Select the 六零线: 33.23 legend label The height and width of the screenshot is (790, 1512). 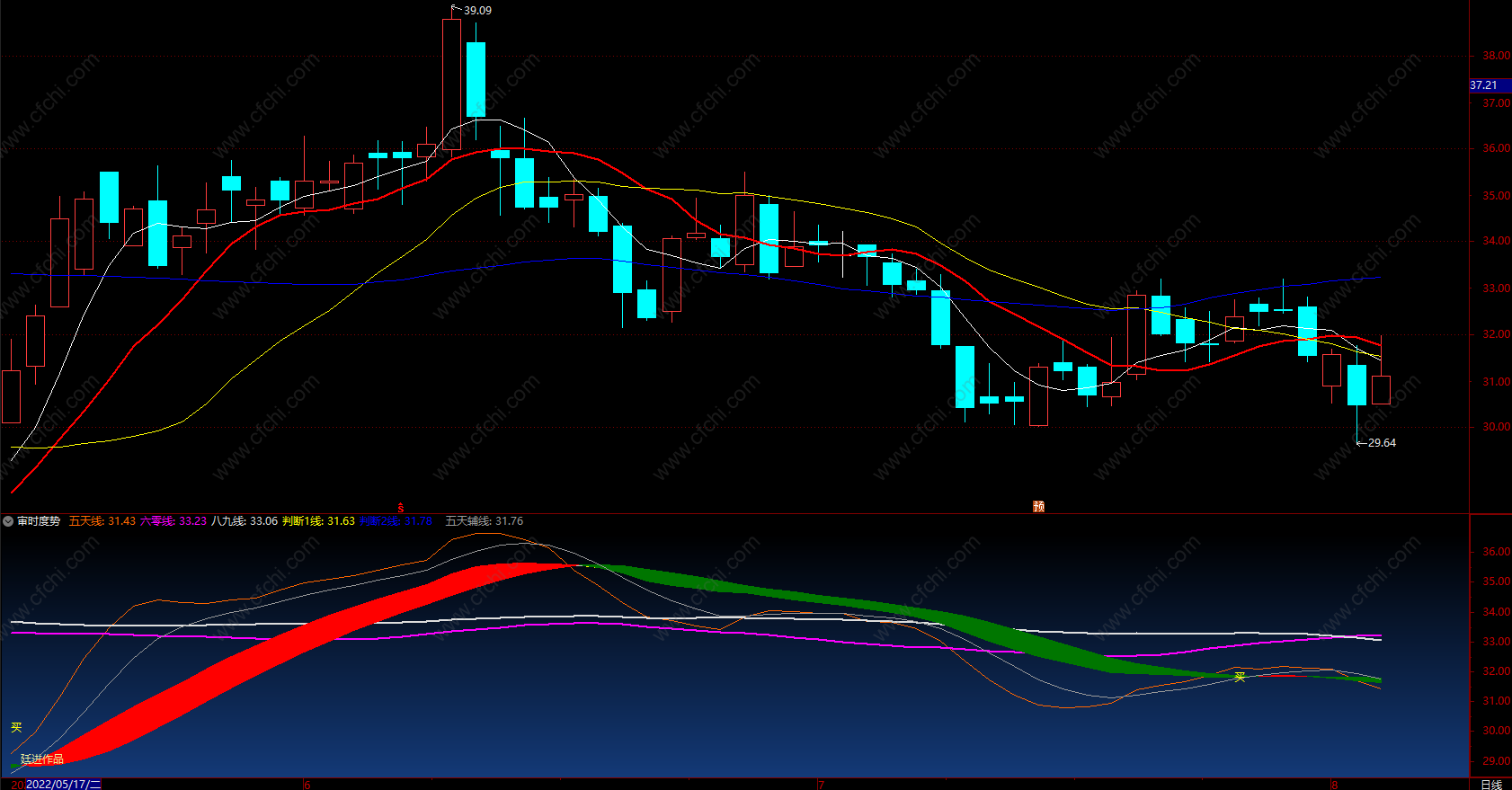coord(173,521)
